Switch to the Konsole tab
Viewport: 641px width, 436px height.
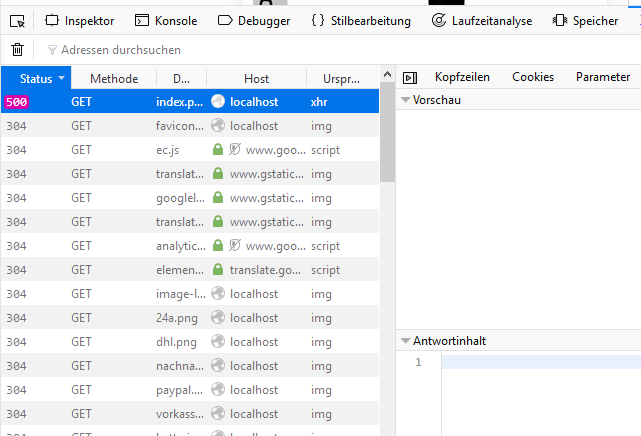click(x=166, y=20)
